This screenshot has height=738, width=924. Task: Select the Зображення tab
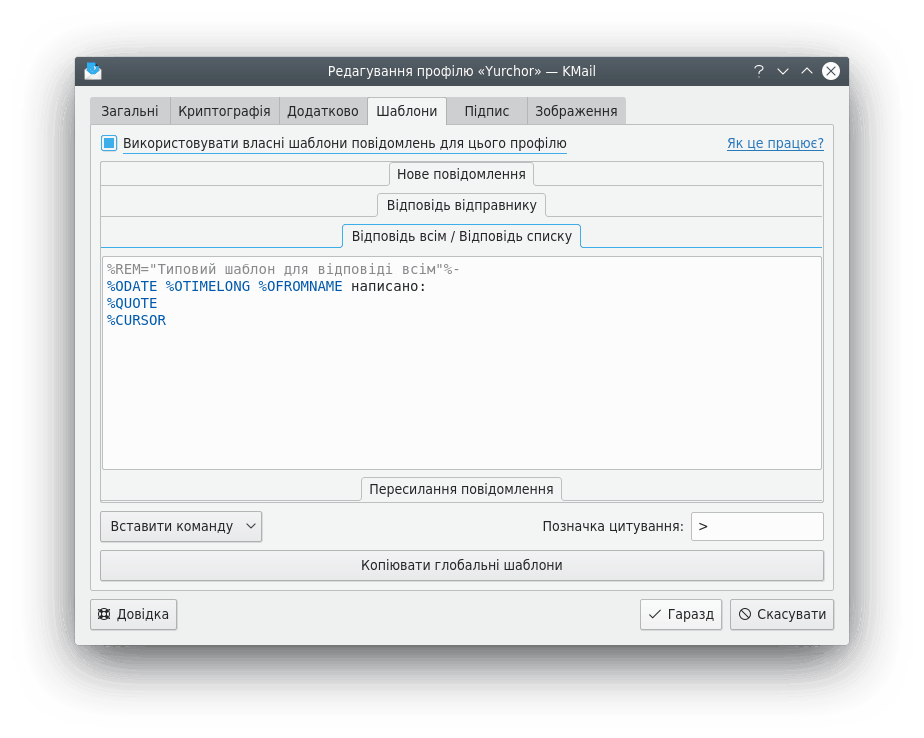coord(576,110)
